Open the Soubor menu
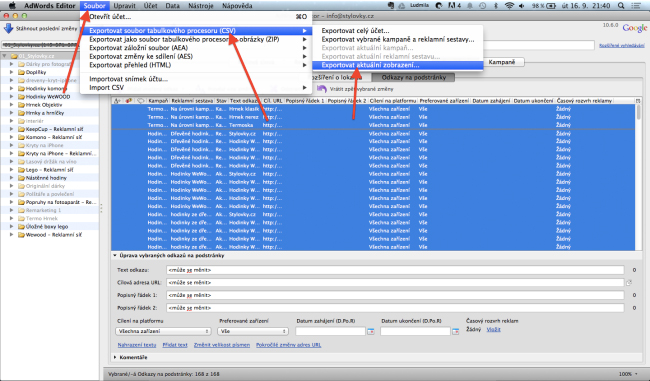The width and height of the screenshot is (650, 381). tap(95, 6)
